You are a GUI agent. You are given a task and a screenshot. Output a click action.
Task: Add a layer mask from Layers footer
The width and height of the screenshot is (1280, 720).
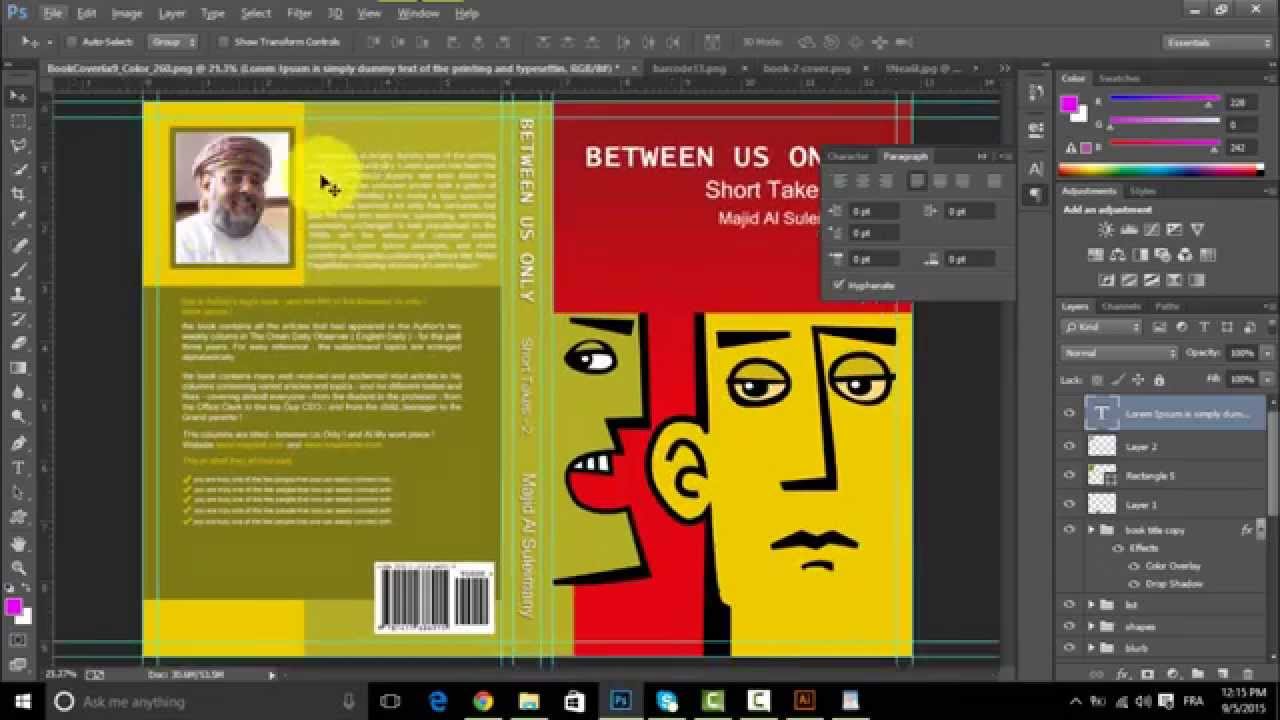[x=1148, y=675]
